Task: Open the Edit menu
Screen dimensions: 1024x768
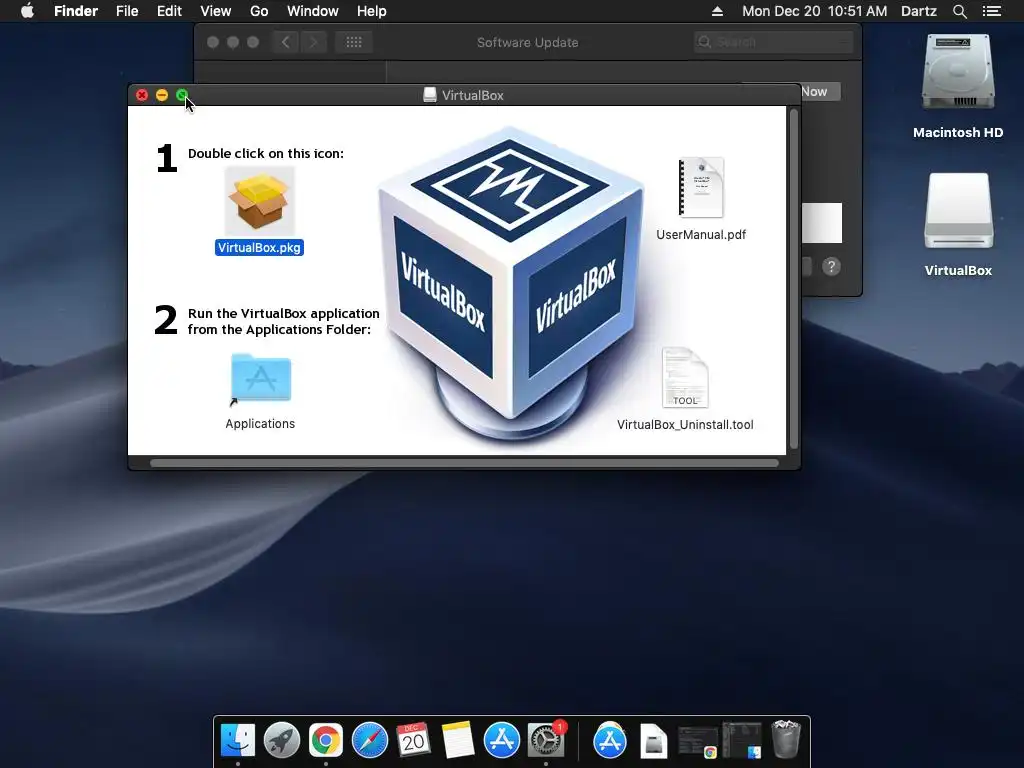Action: point(169,11)
